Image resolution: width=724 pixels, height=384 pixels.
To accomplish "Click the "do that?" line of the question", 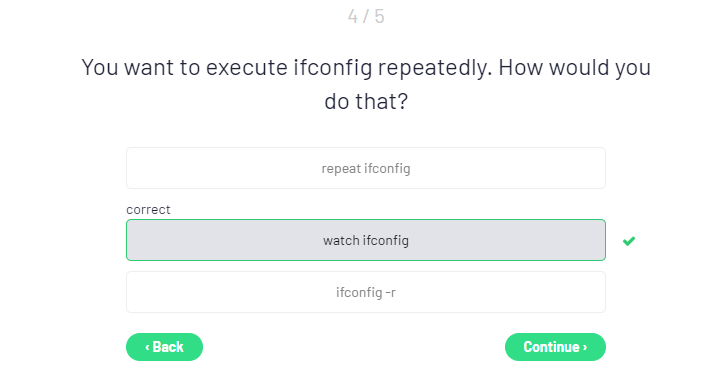I will [x=366, y=102].
